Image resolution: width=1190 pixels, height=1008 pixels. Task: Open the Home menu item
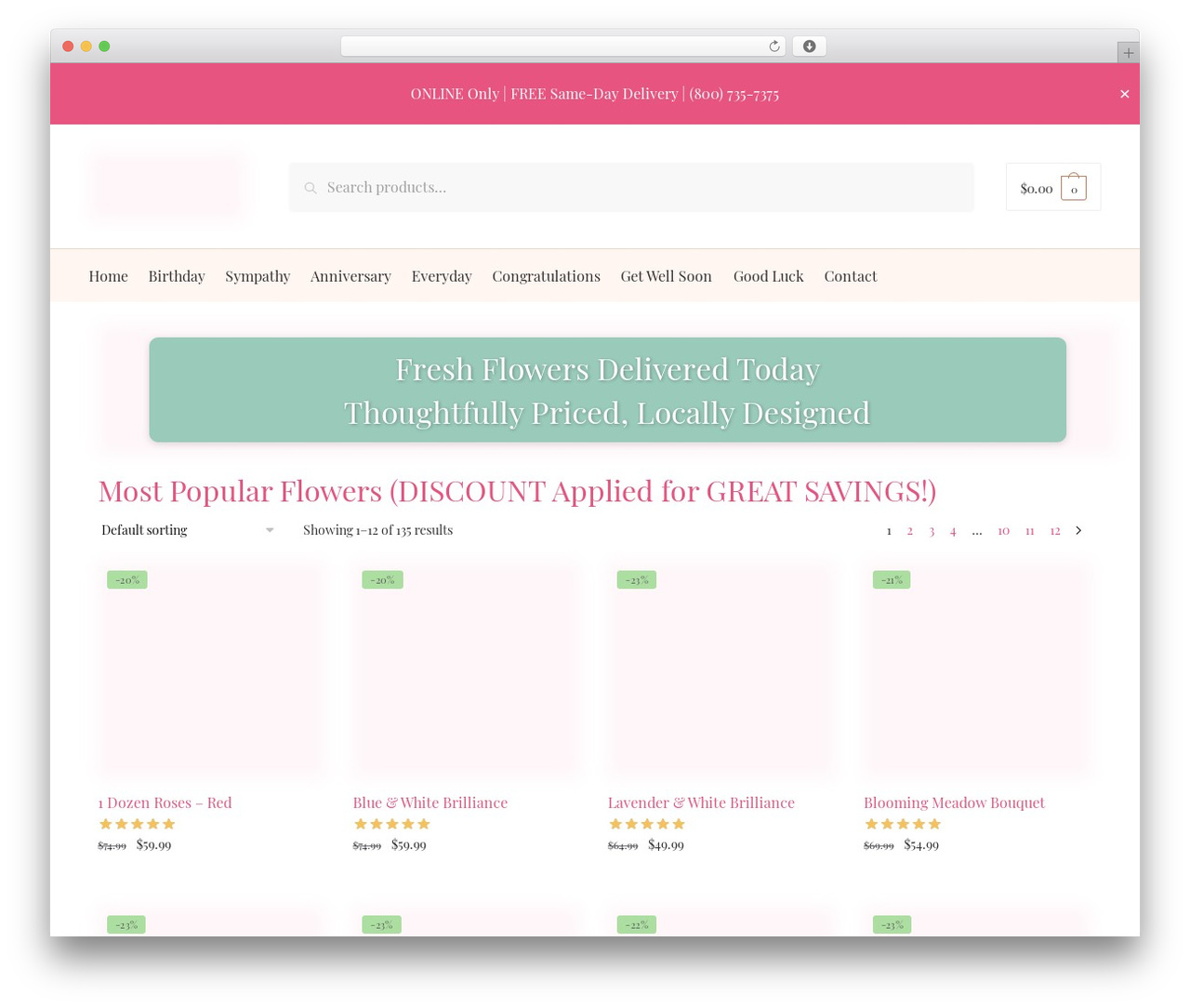point(108,276)
